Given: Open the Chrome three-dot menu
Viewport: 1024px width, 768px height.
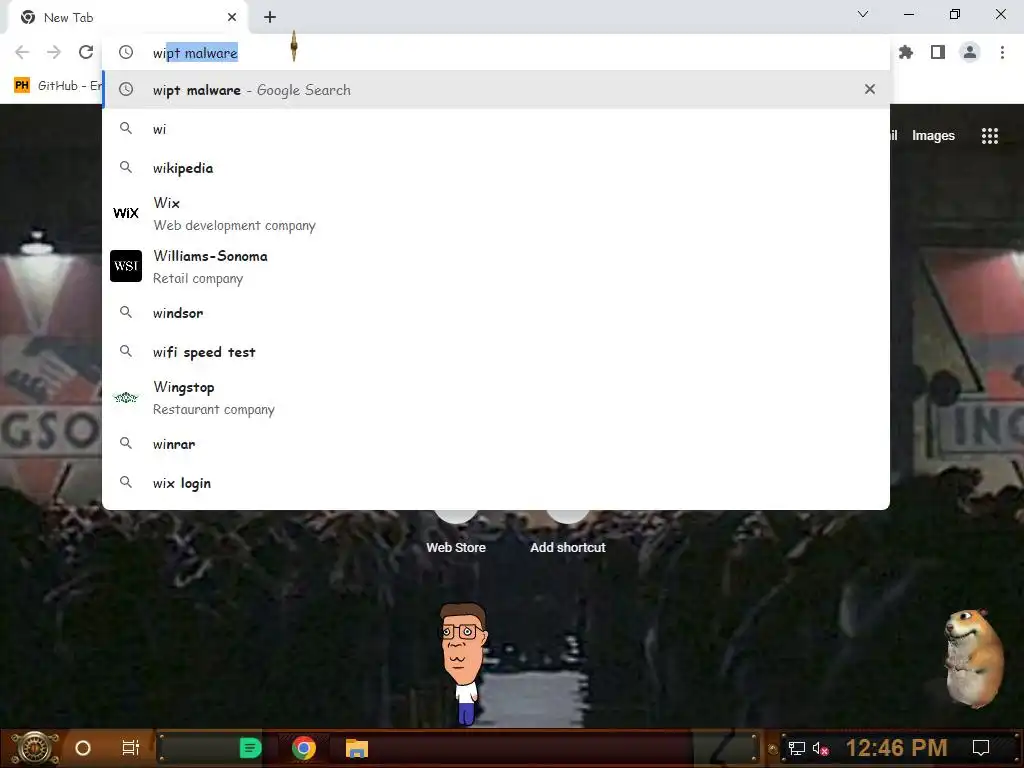Looking at the screenshot, I should 1002,52.
